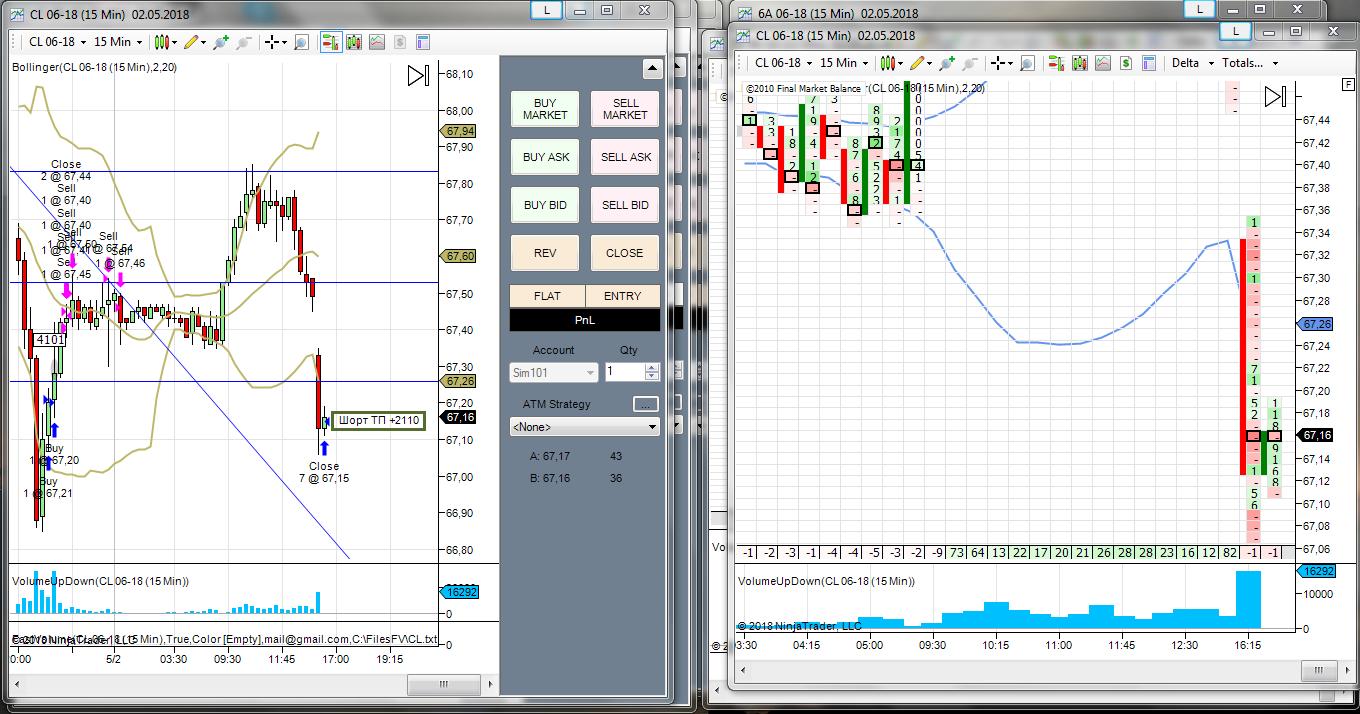Open Indicators dialog in right CL chart
Viewport: 1360px width, 714px height.
[1079, 62]
